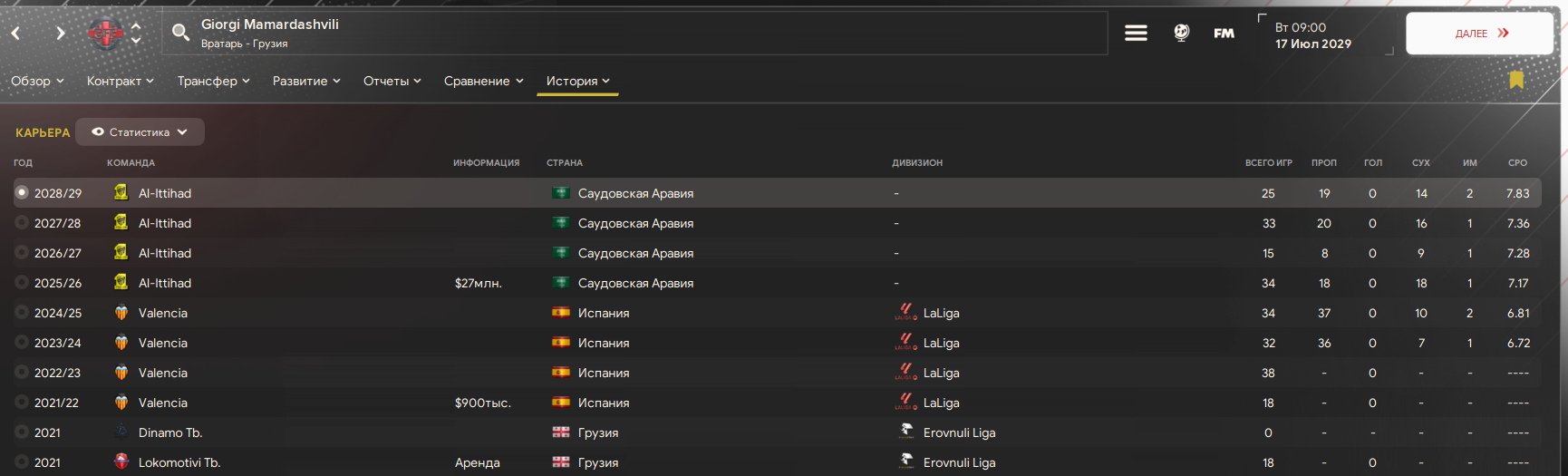Open the world globe icon

tap(1181, 33)
